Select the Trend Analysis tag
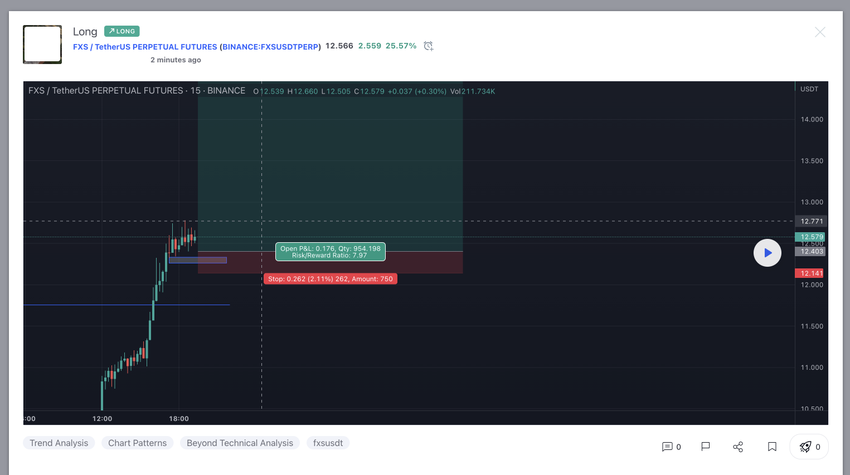Screen dimensions: 850x475 pyautogui.click(x=59, y=443)
